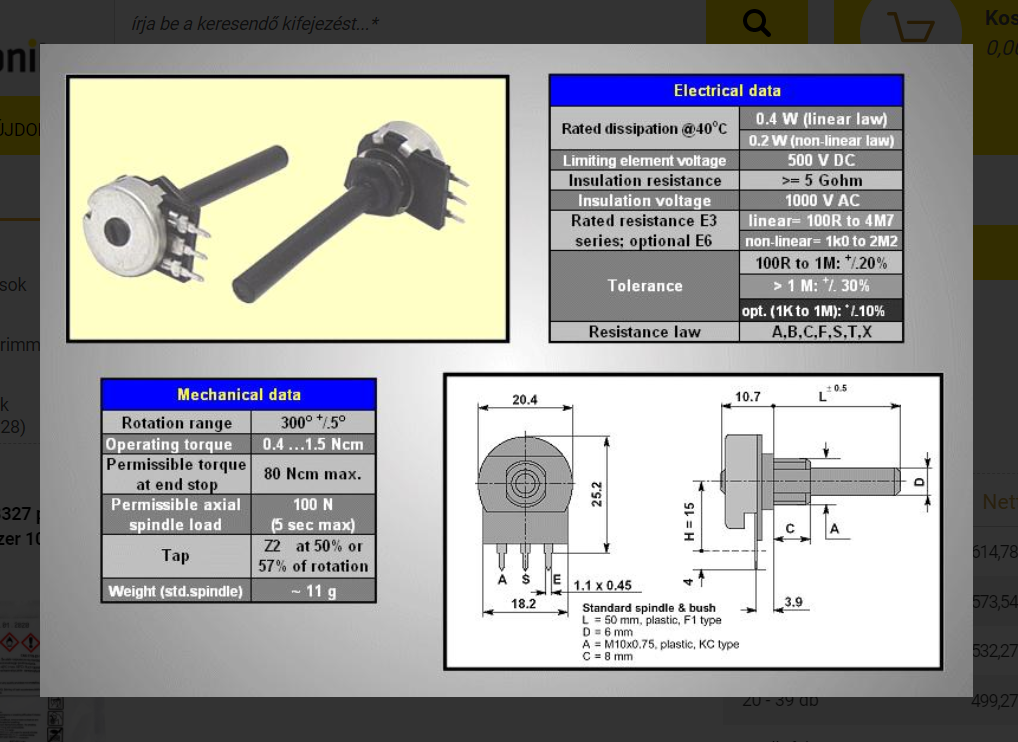Click the 'Electrical data' table header
Screen dimensions: 1018x742
[x=726, y=91]
